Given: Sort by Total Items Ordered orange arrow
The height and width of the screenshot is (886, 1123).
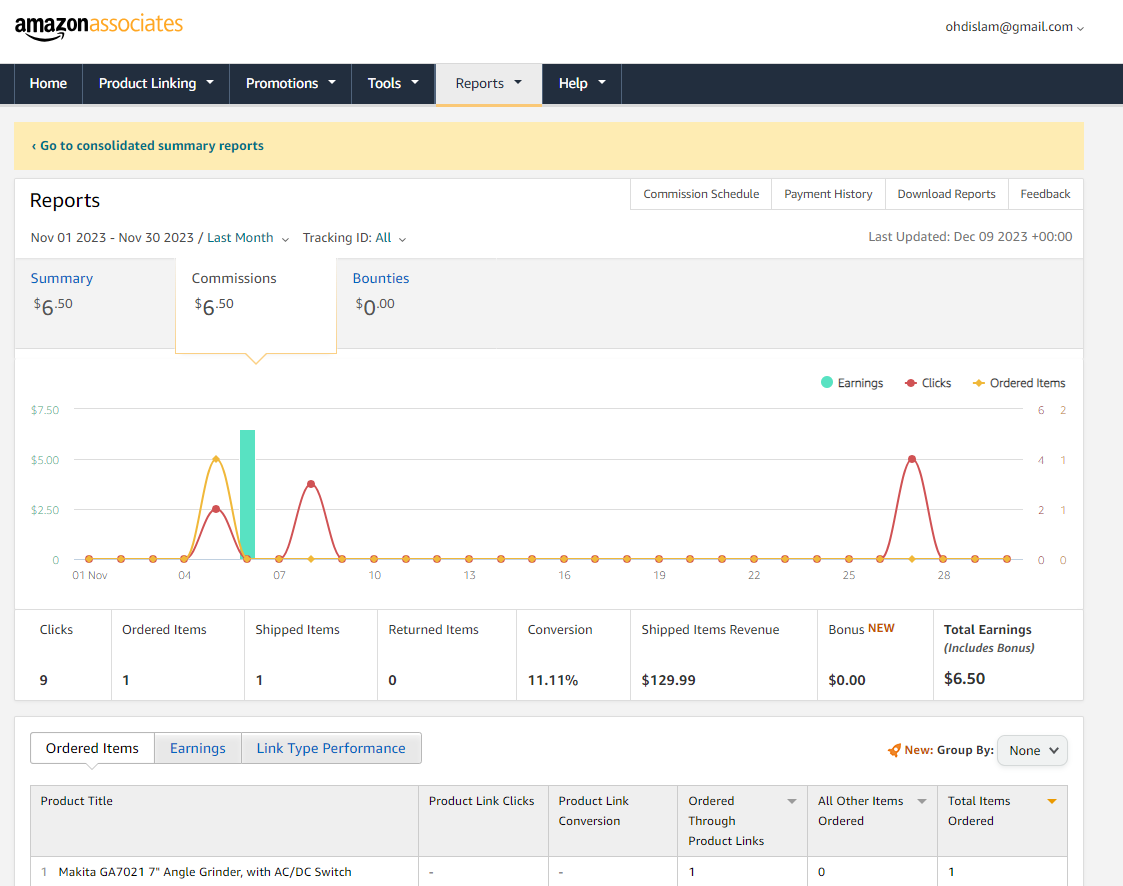Looking at the screenshot, I should point(1051,801).
